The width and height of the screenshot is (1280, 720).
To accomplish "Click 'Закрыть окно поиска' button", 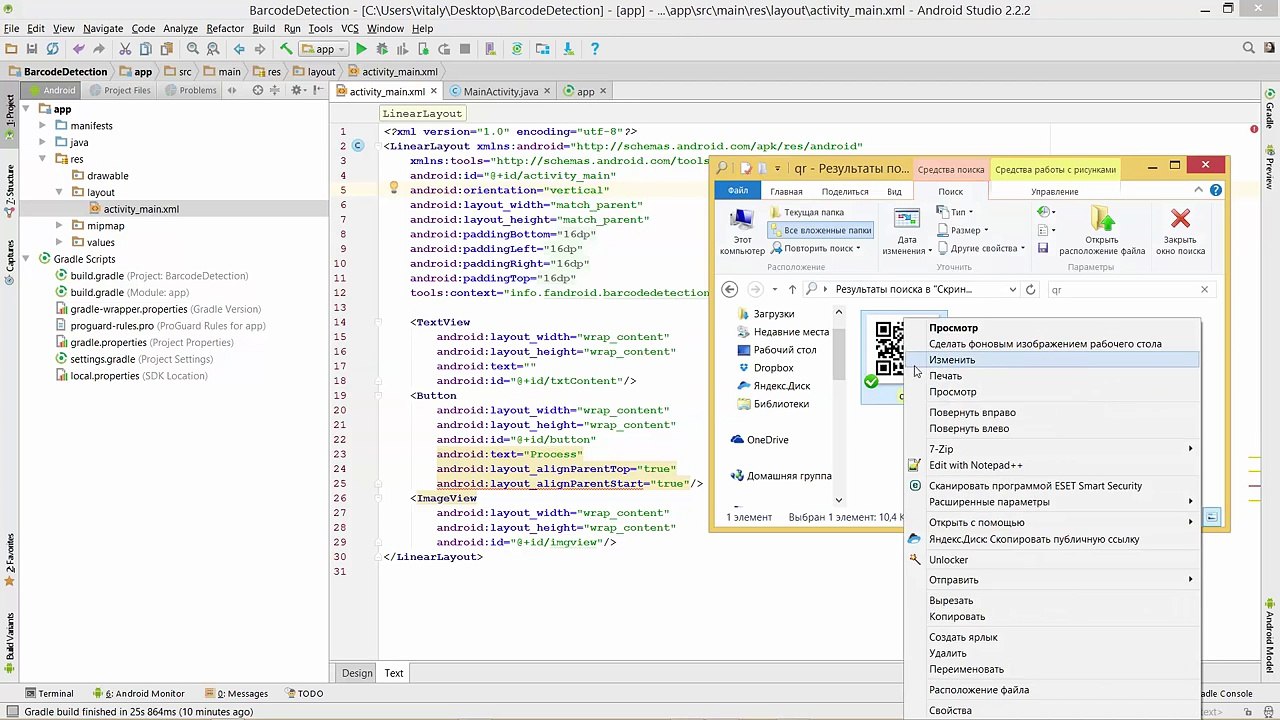I will 1180,230.
